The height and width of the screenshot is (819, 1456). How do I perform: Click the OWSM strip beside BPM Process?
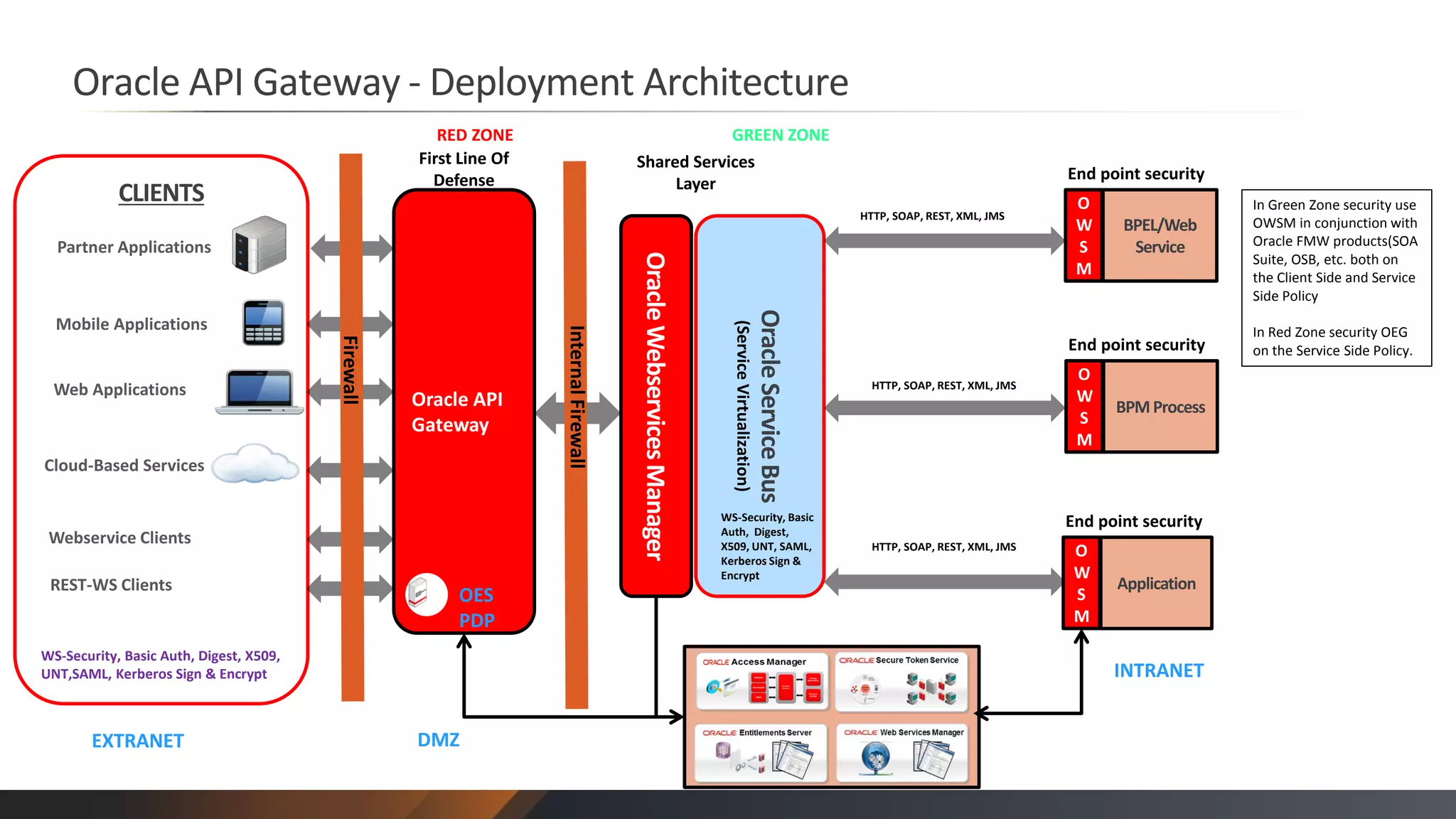pyautogui.click(x=1083, y=407)
